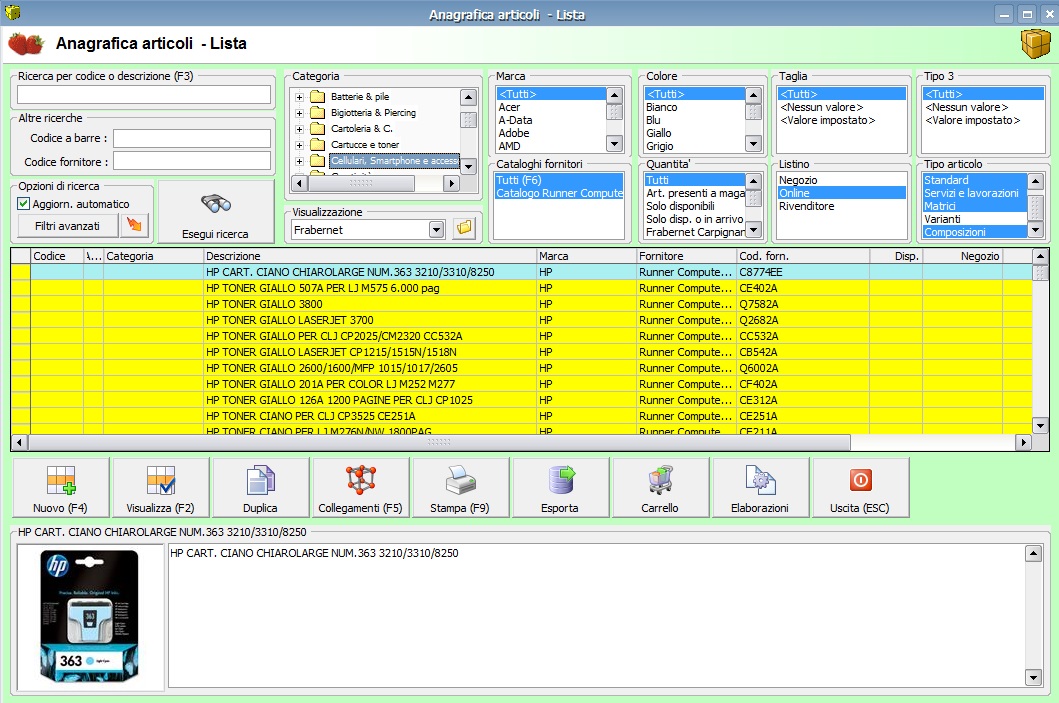Expand the Batterie & pile tree node
The image size is (1059, 703).
point(299,97)
